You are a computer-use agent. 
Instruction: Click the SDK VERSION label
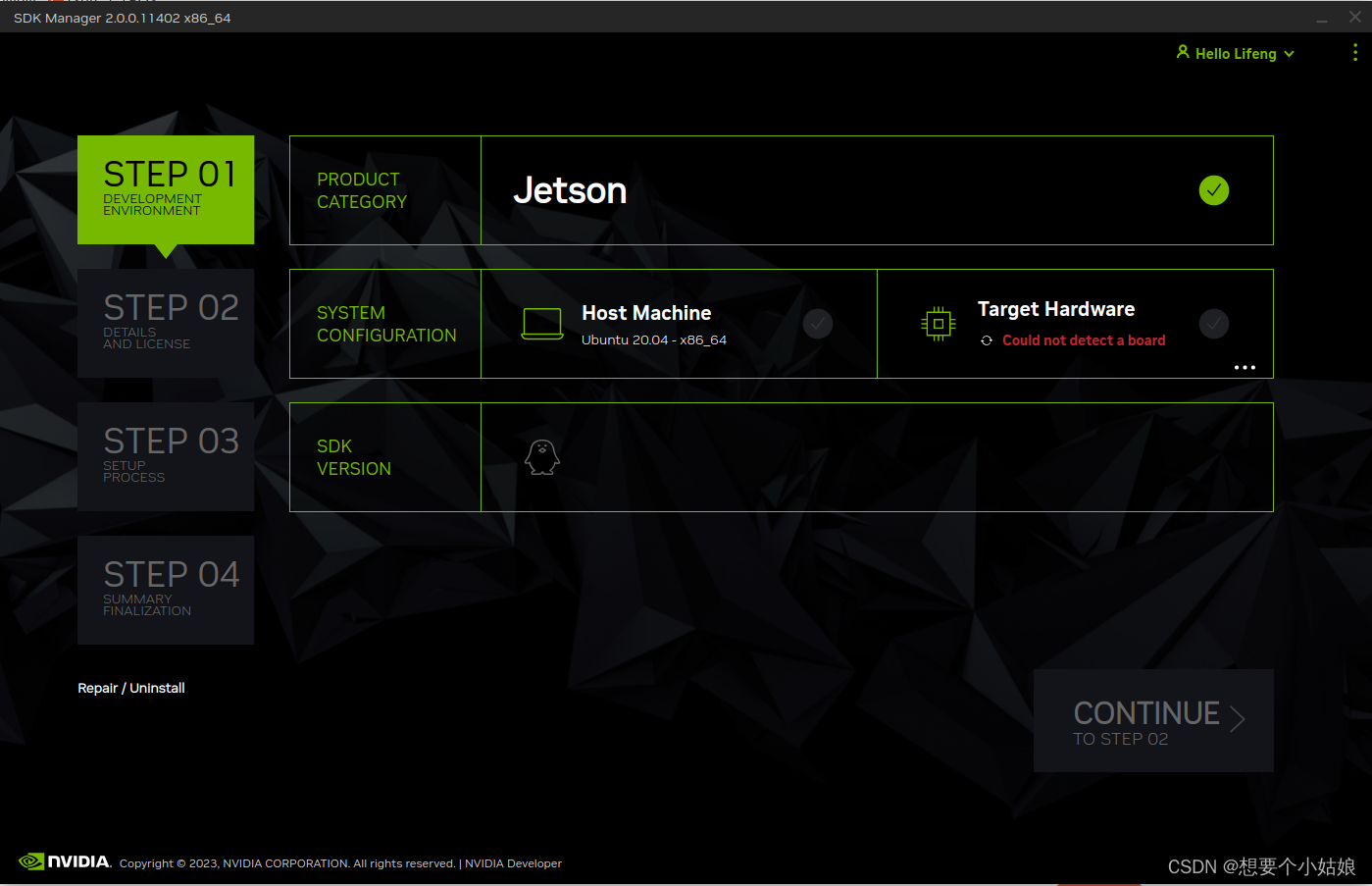point(354,457)
